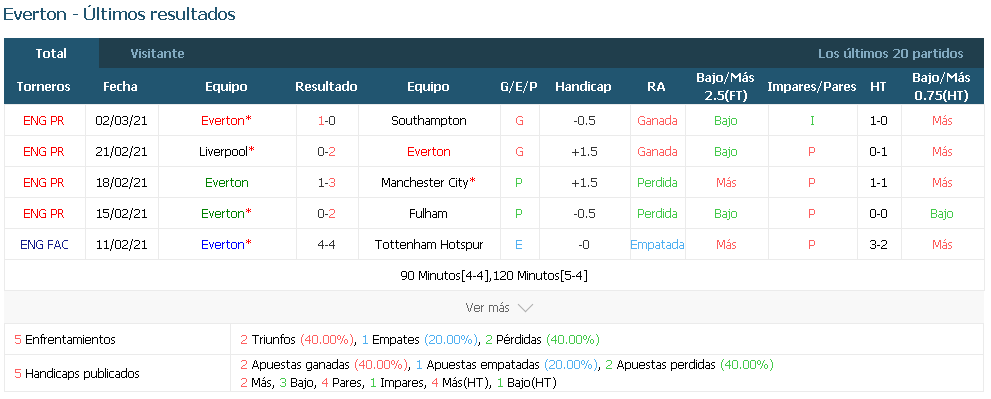Open the Tottenham Hotspur team link

(x=429, y=244)
